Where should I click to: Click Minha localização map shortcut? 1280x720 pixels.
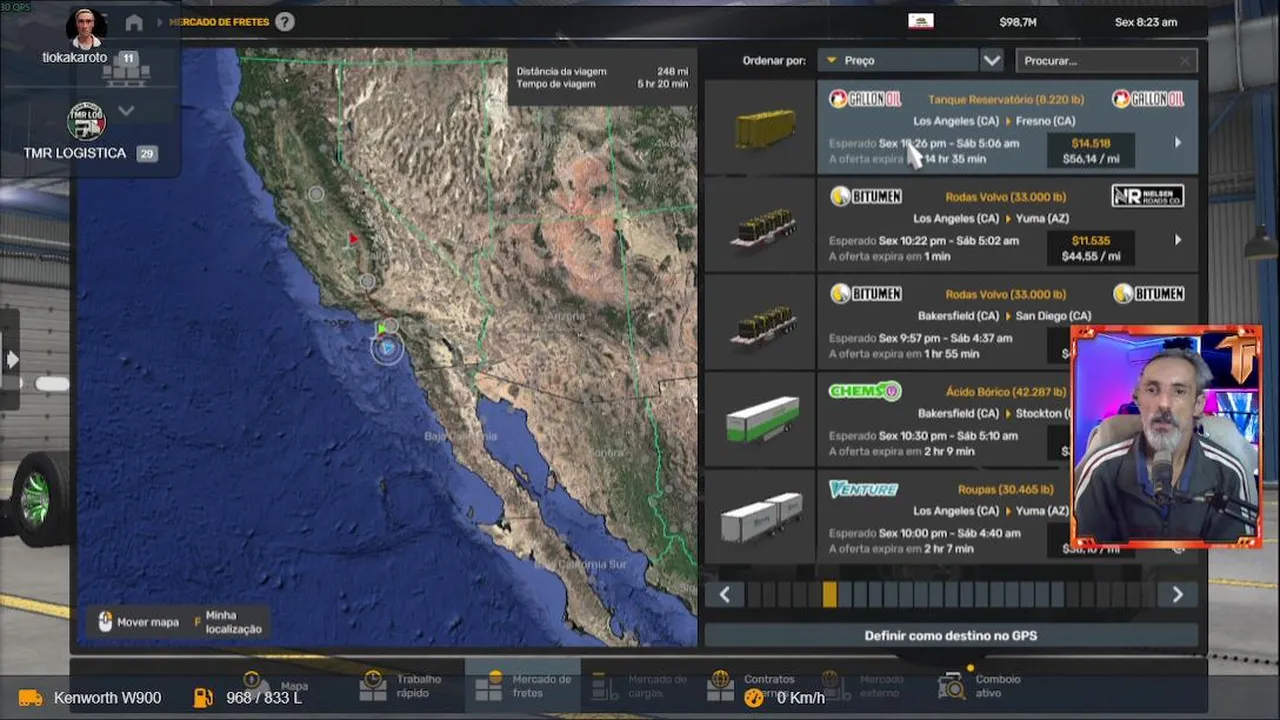(x=227, y=622)
